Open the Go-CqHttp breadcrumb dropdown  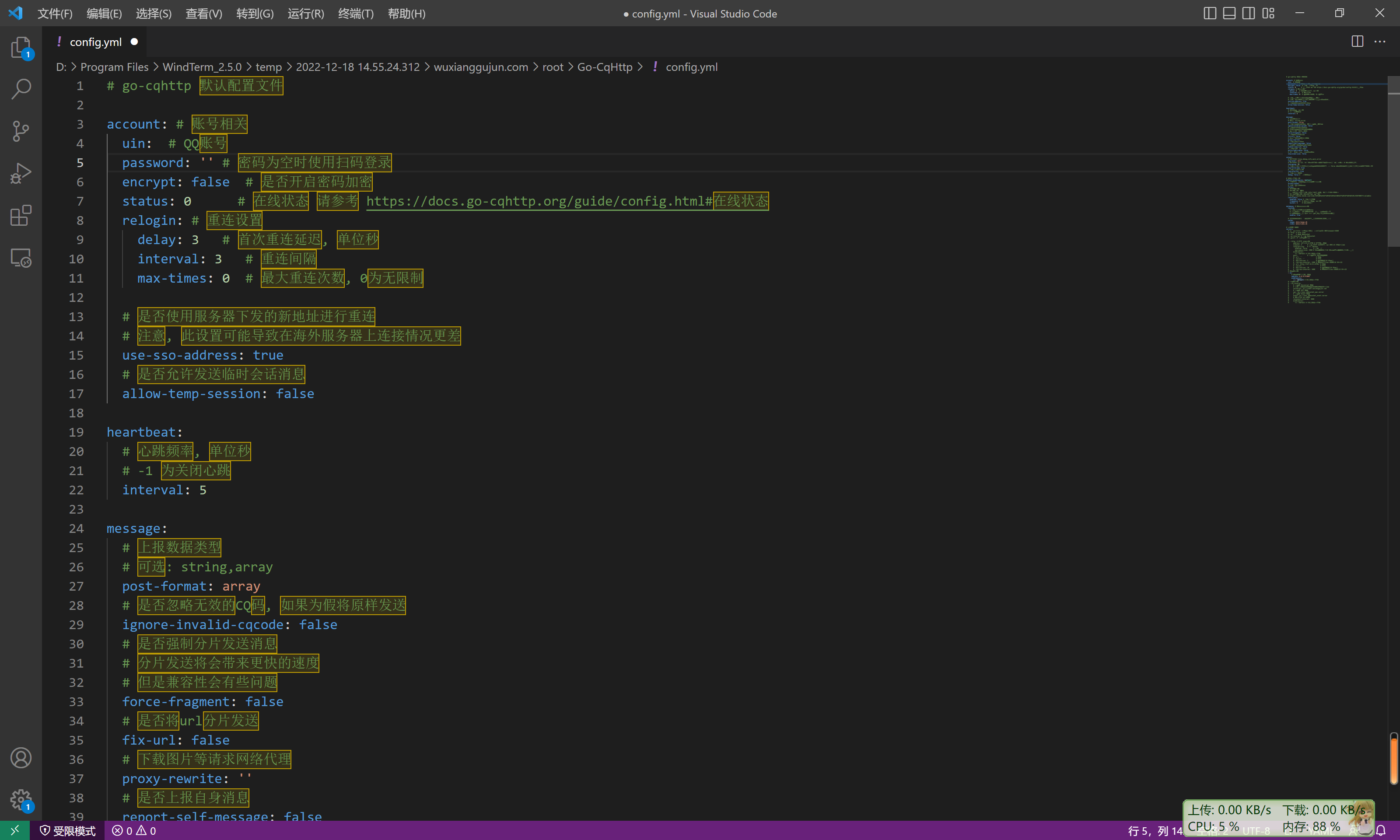[604, 66]
